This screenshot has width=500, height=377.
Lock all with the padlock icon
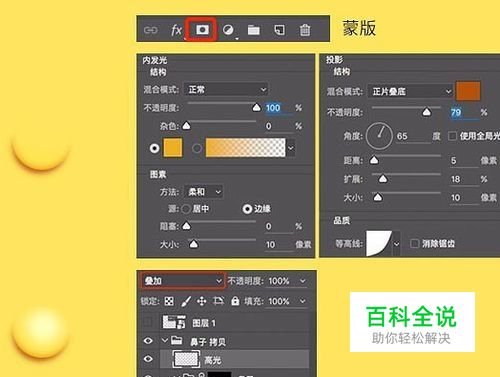(235, 301)
